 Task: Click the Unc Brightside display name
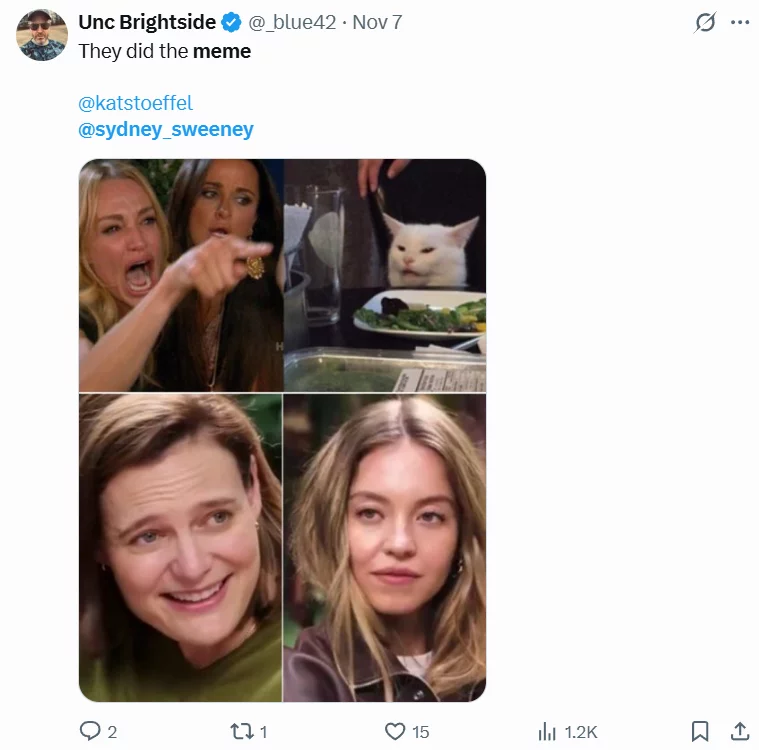pos(147,22)
